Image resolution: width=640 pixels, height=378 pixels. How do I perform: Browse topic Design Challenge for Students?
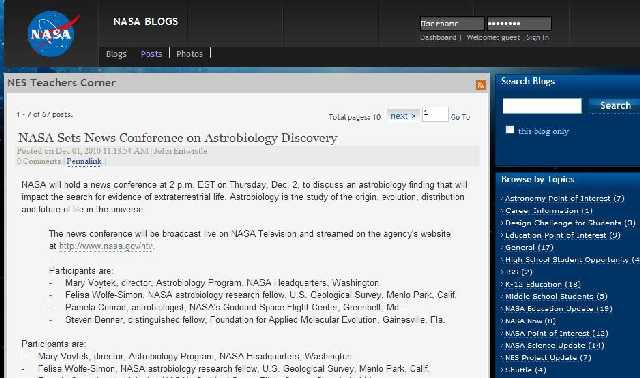[570, 223]
